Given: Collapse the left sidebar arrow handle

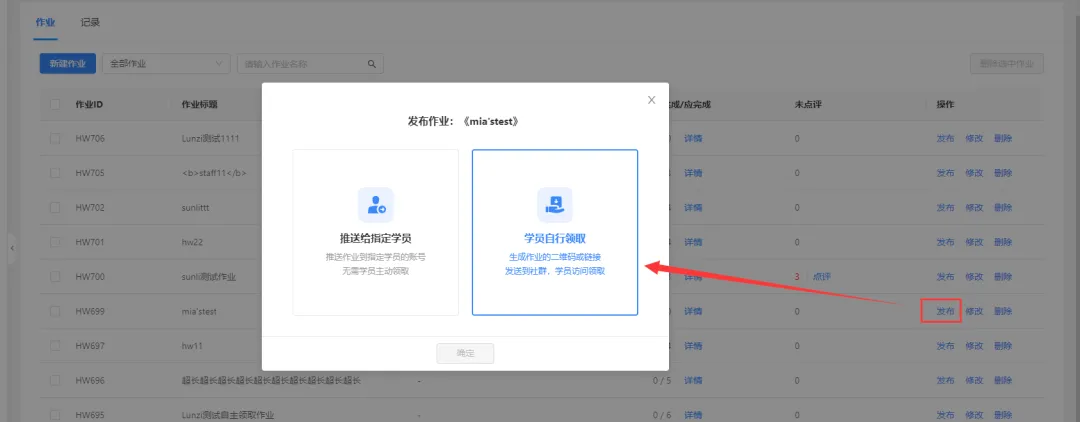Looking at the screenshot, I should click(x=12, y=247).
